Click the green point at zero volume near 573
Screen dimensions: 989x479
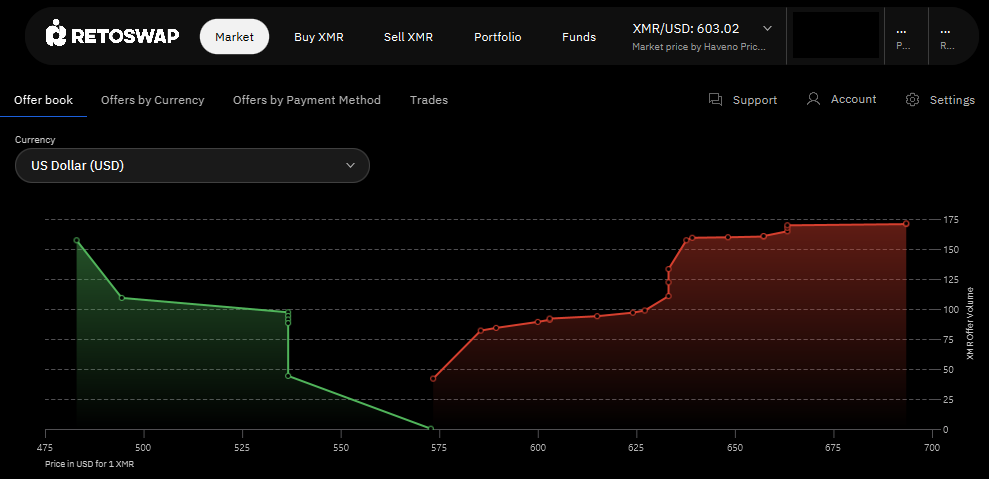pyautogui.click(x=431, y=429)
